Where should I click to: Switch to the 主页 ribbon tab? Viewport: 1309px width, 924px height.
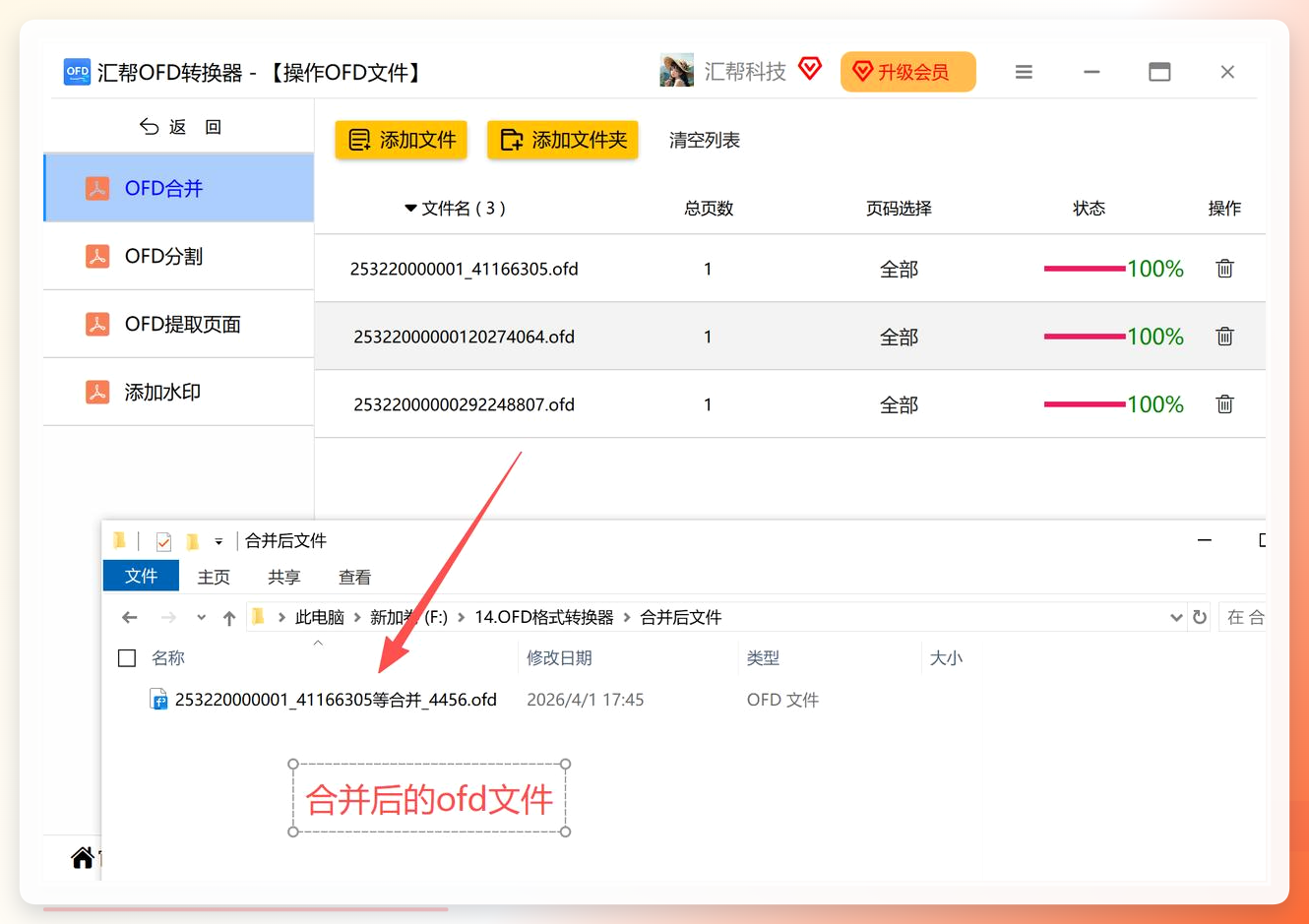tap(214, 578)
